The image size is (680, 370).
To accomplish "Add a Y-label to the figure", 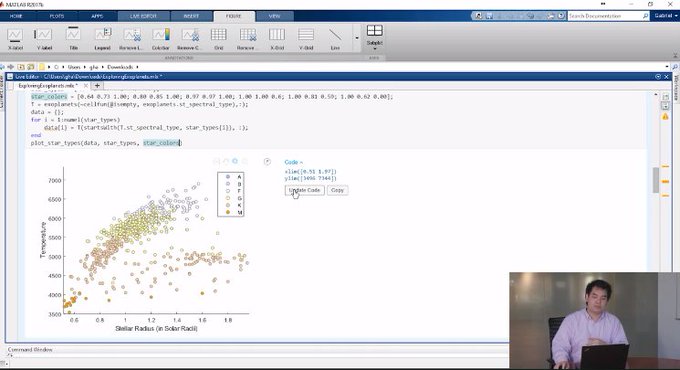I will (x=44, y=39).
